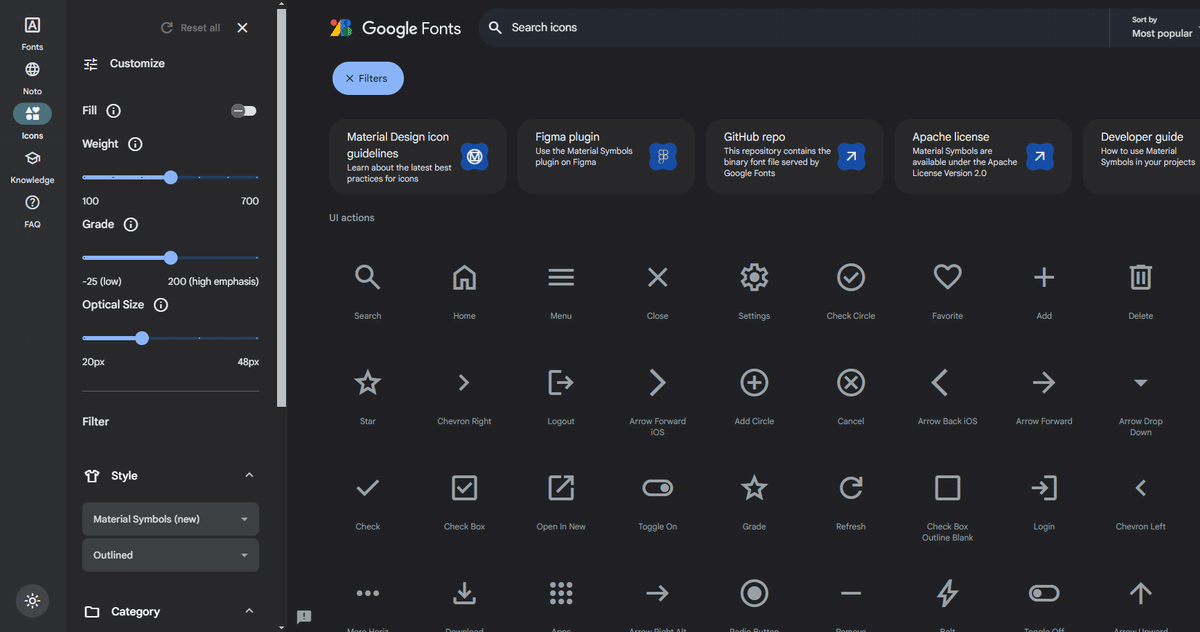This screenshot has width=1200, height=632.
Task: Open the GitHub repo card
Action: 794,156
